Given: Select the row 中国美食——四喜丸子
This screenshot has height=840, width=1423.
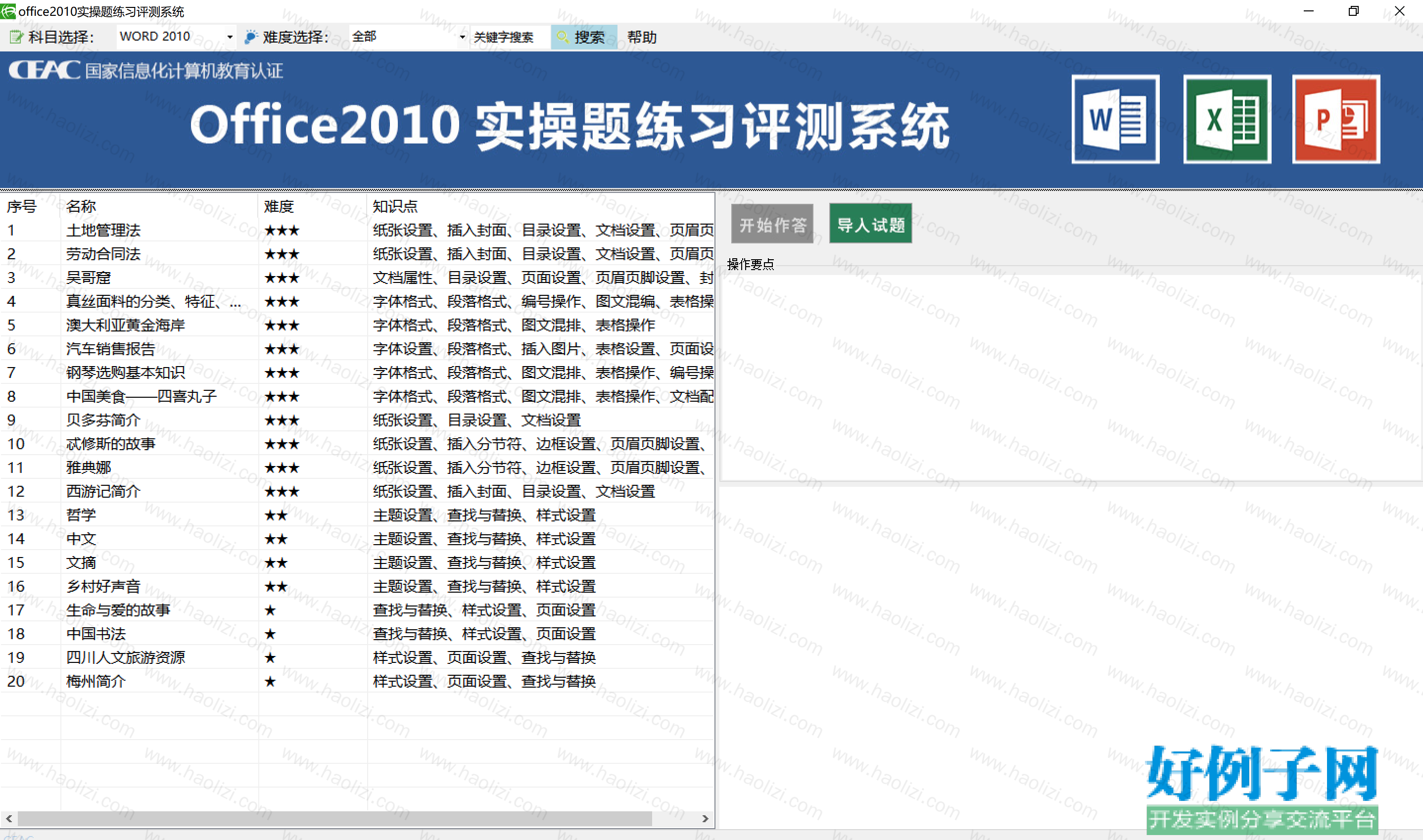Looking at the screenshot, I should (357, 397).
